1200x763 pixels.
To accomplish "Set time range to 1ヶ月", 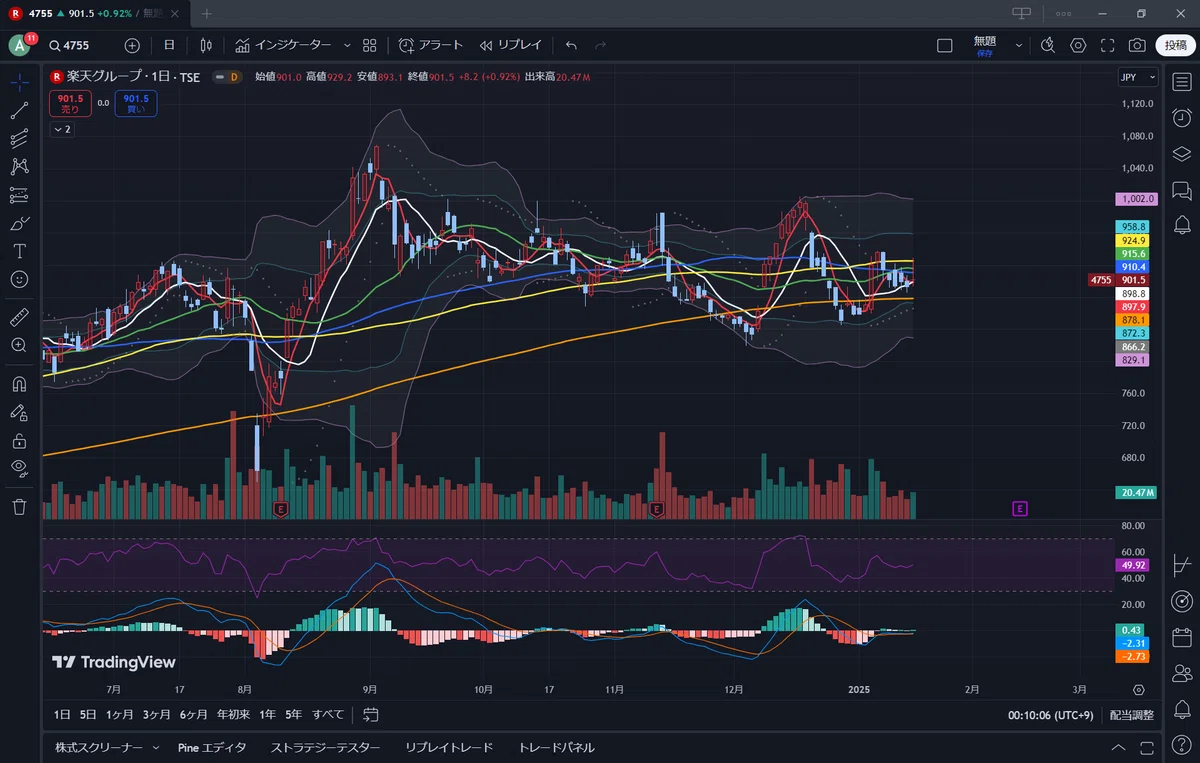I will click(x=119, y=714).
